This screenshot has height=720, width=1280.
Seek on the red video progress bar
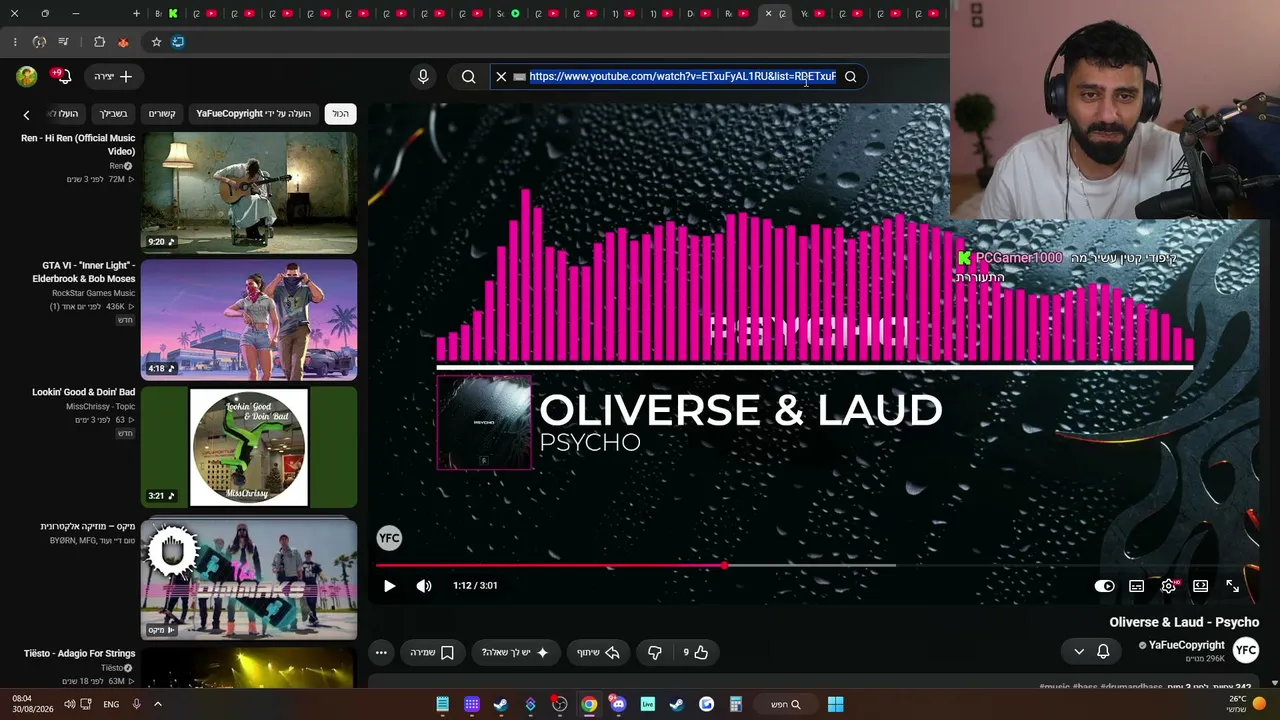[x=817, y=566]
